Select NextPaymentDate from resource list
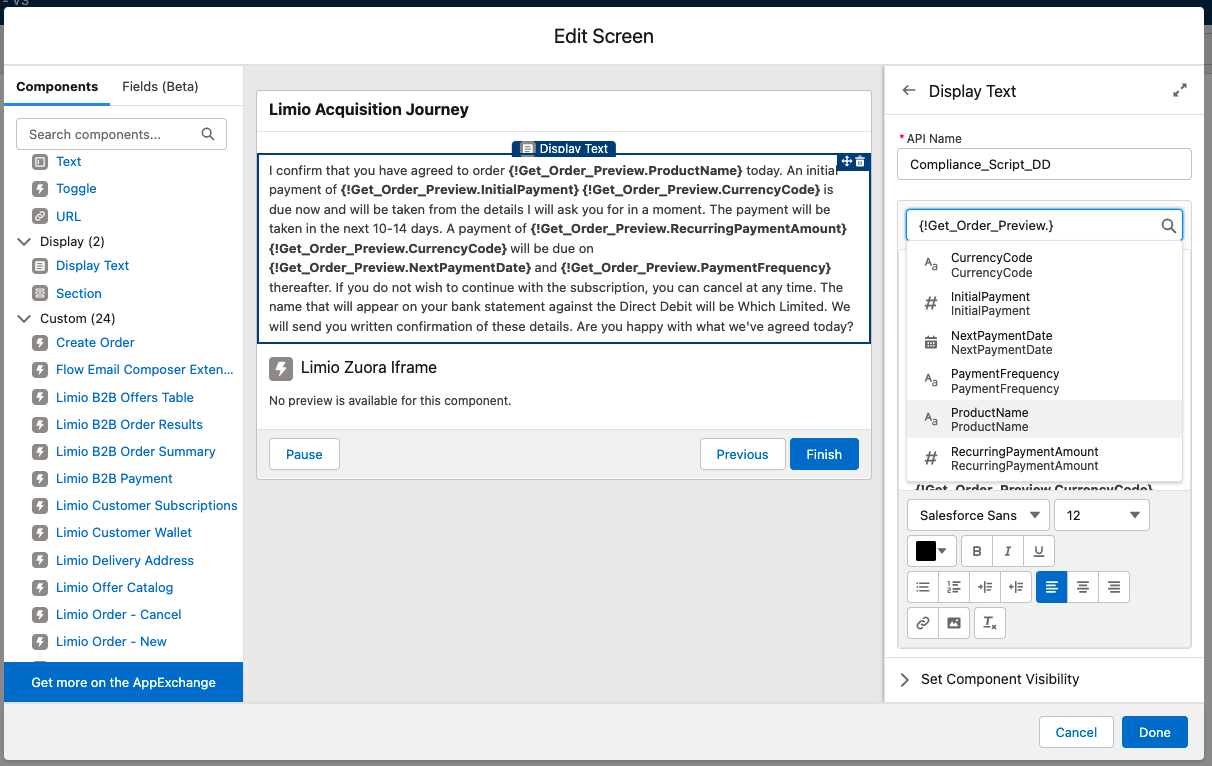The height and width of the screenshot is (766, 1212). (x=1044, y=343)
